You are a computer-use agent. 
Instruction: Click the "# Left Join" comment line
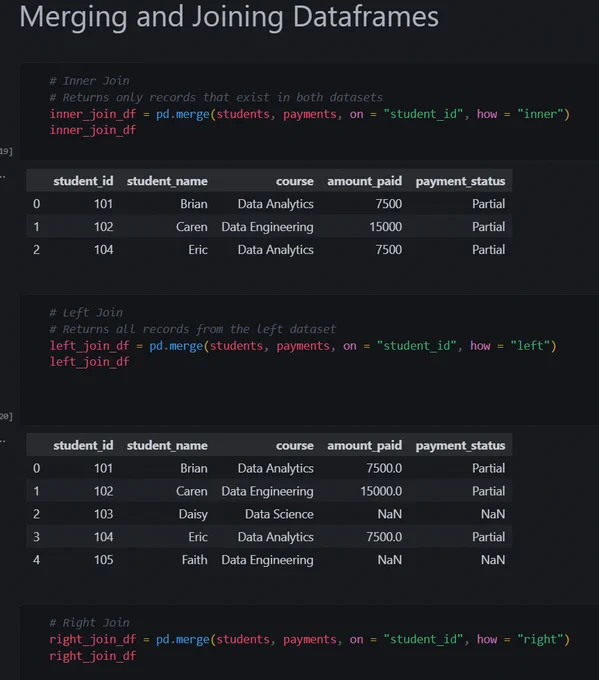coord(86,313)
